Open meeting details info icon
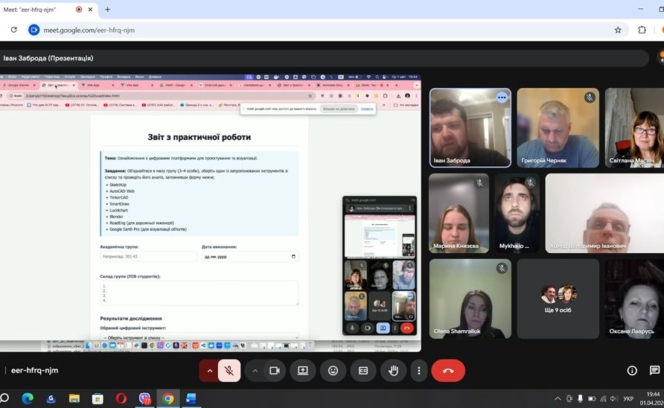The image size is (664, 408). 631,370
